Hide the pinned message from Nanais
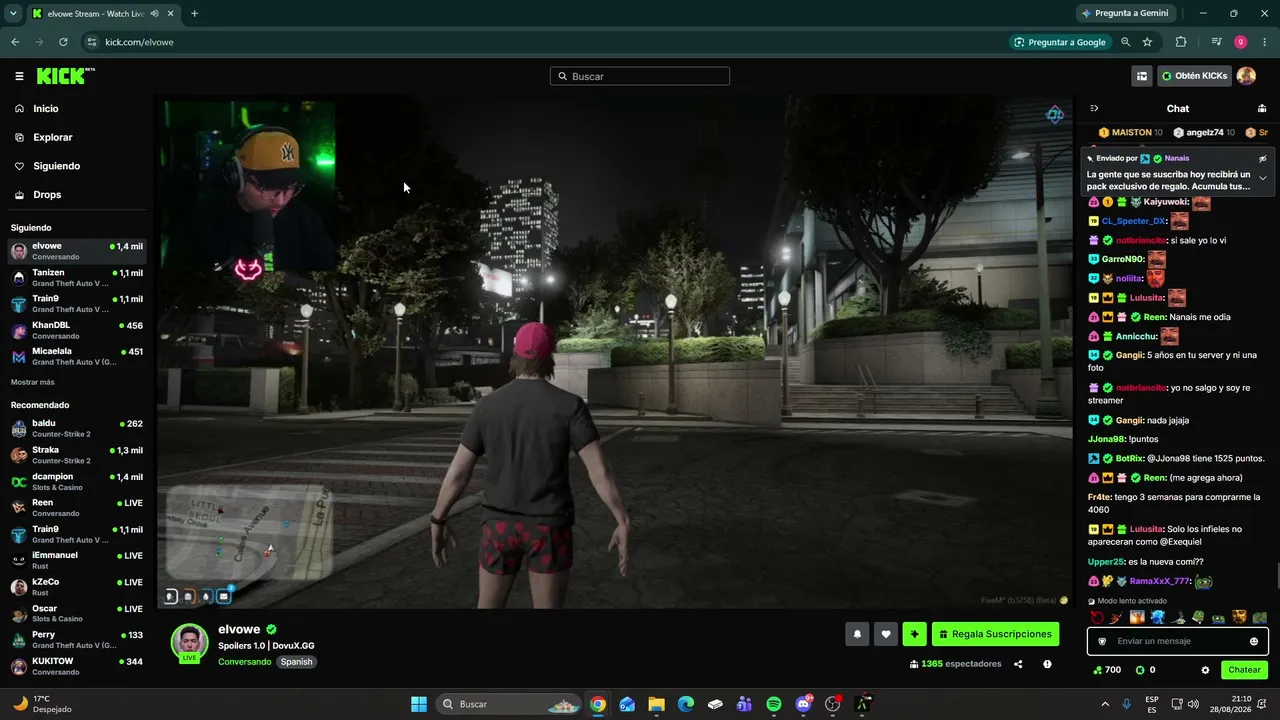The height and width of the screenshot is (720, 1280). 1262,158
